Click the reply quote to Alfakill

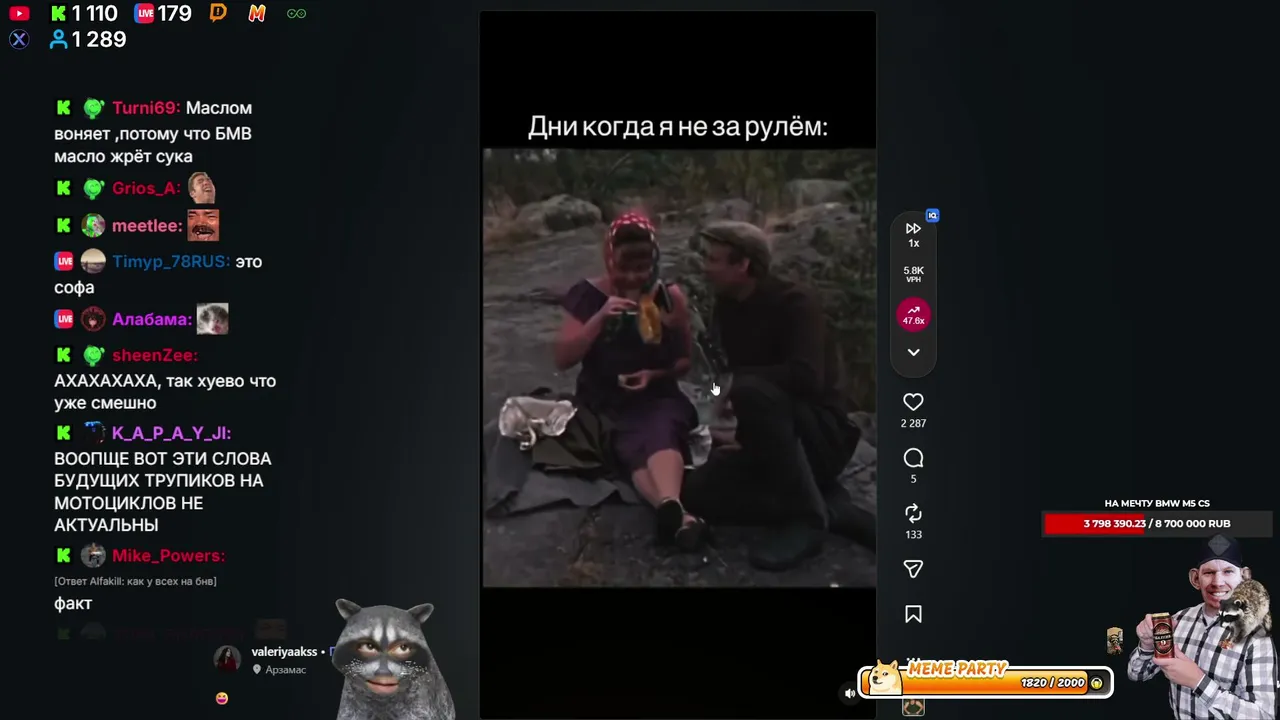coord(135,581)
